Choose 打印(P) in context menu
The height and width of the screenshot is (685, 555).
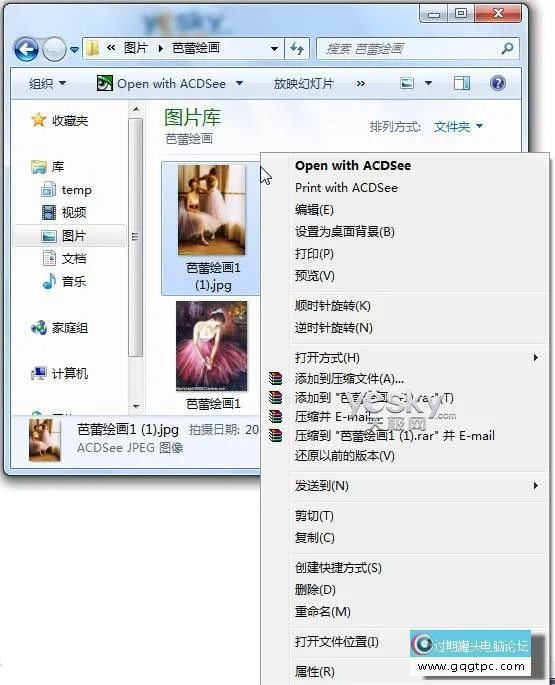click(314, 254)
